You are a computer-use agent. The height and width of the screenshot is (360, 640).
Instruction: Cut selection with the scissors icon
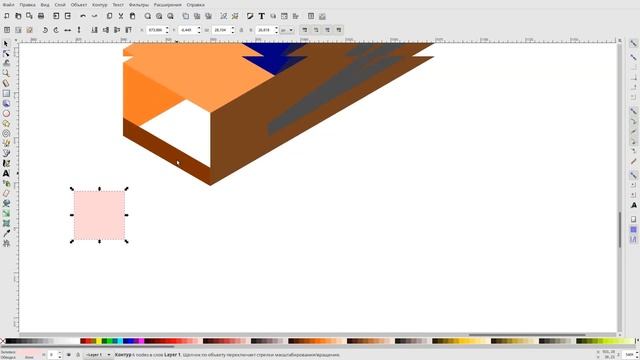tap(121, 16)
